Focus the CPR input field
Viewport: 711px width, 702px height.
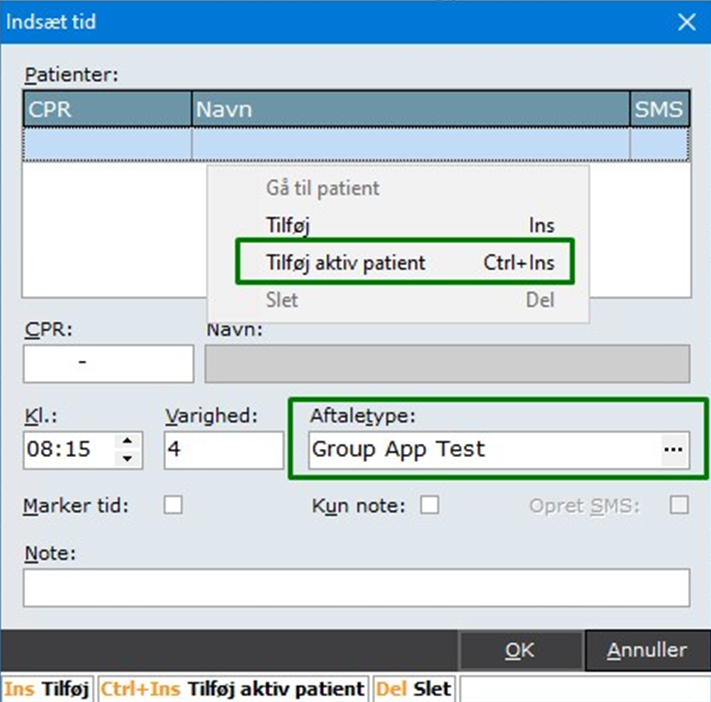pos(108,364)
